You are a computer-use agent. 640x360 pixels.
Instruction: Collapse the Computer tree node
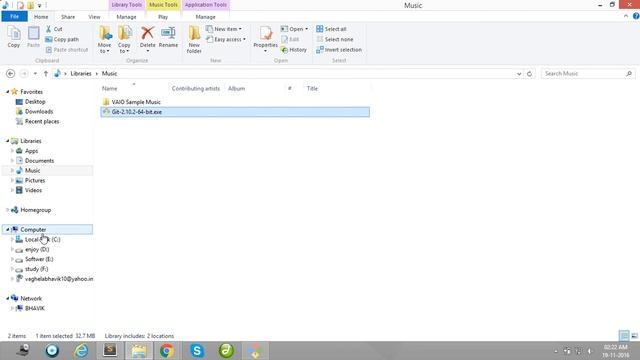[7, 230]
